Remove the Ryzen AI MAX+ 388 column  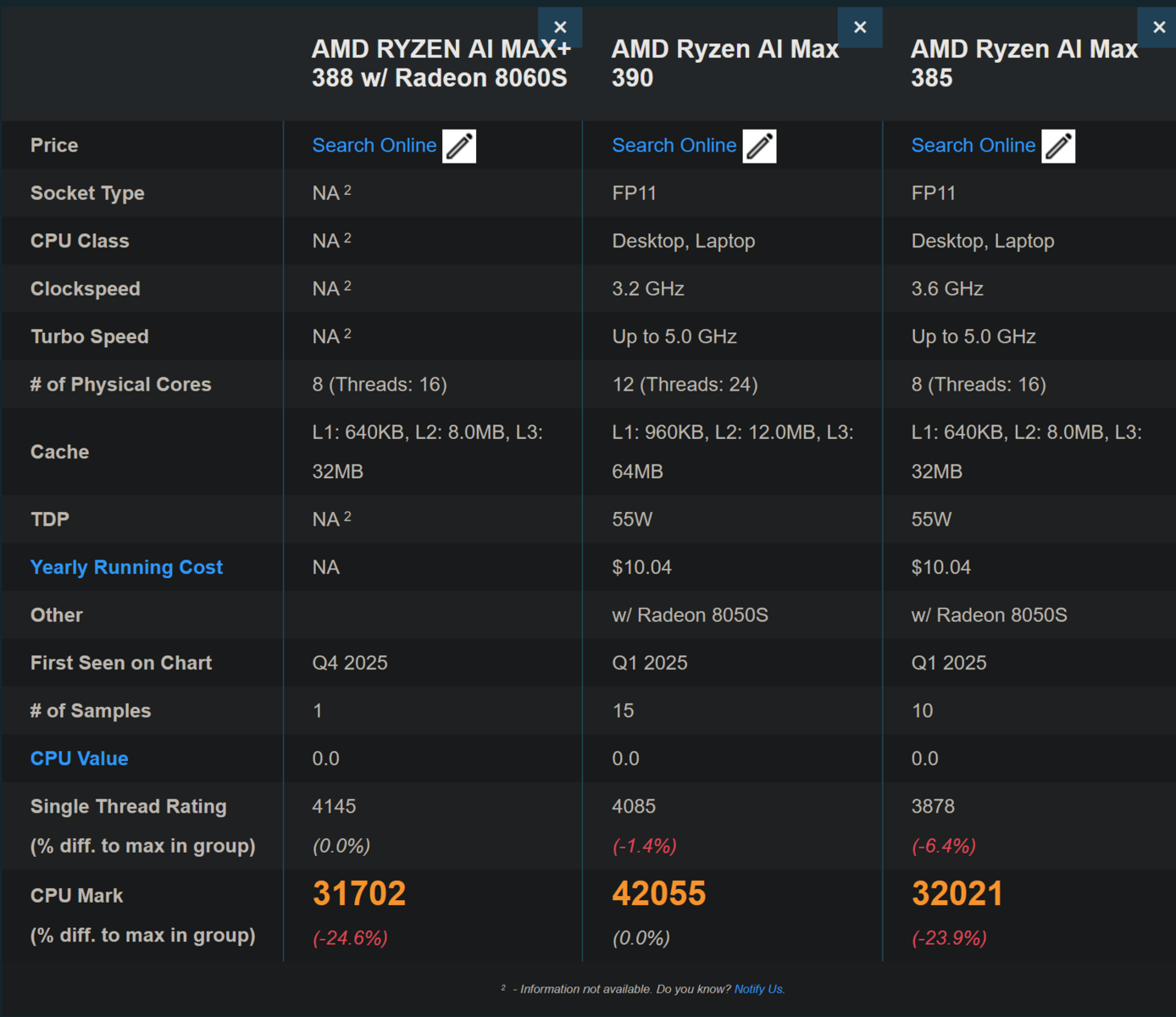[560, 27]
